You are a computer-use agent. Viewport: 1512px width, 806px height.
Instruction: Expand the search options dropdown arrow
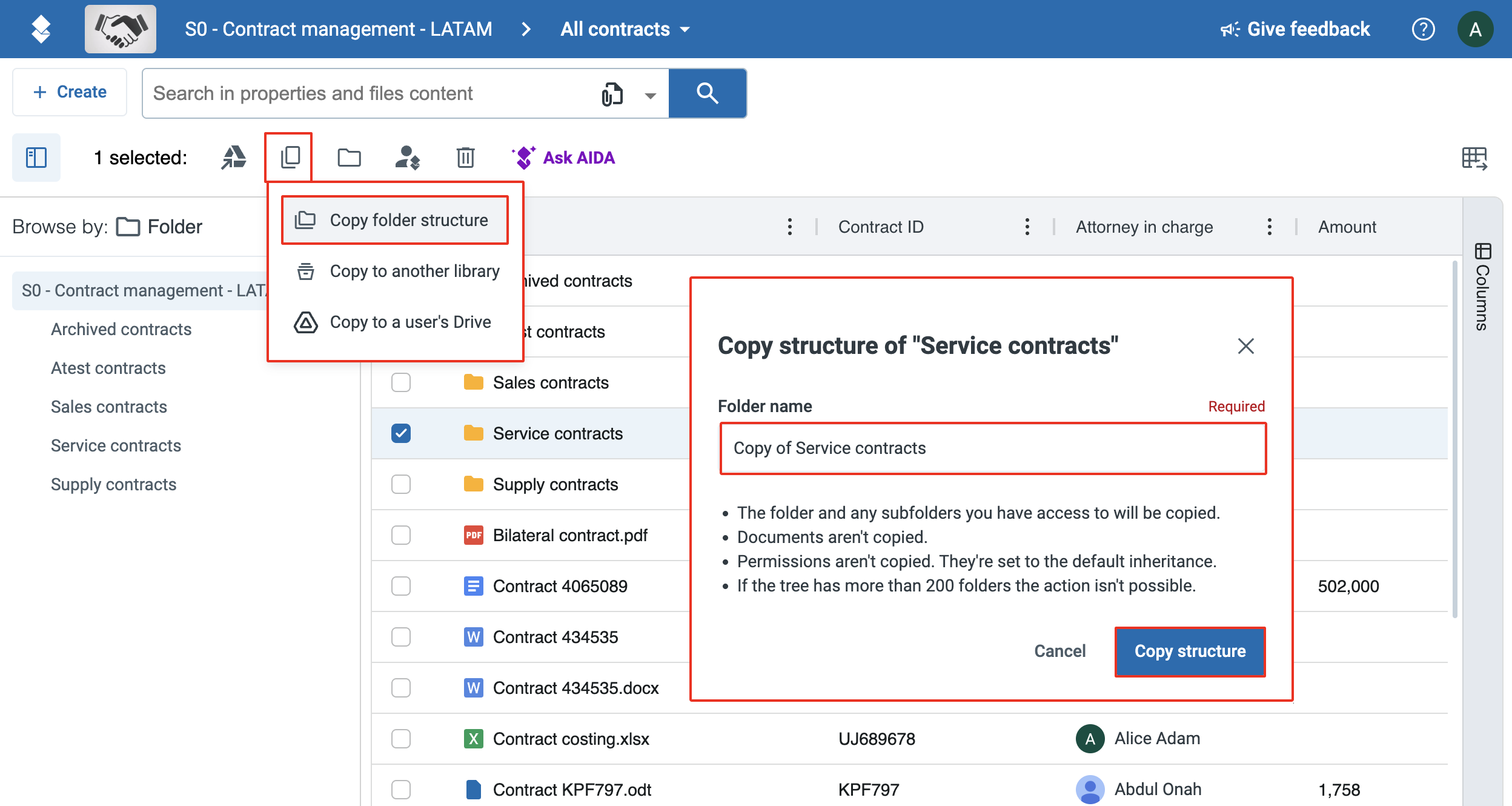click(650, 95)
